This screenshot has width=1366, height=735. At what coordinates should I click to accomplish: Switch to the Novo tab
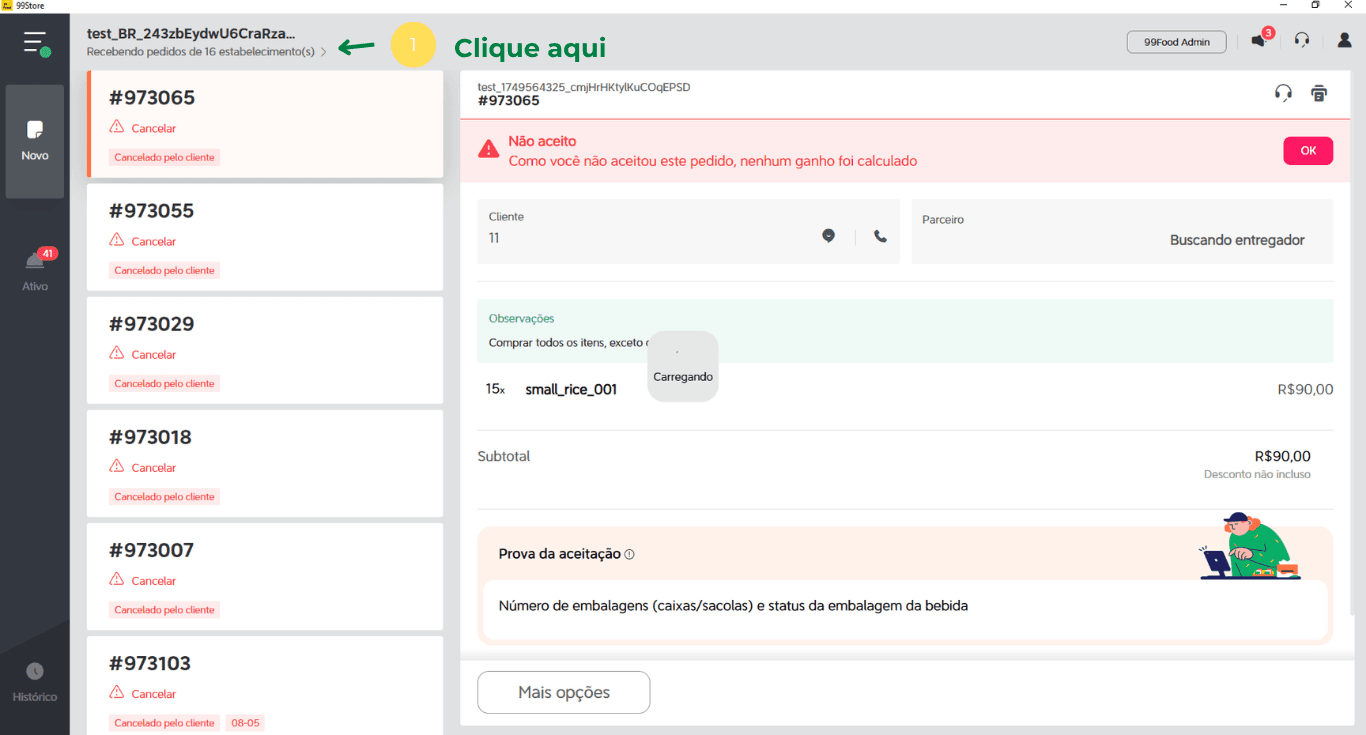click(x=35, y=141)
